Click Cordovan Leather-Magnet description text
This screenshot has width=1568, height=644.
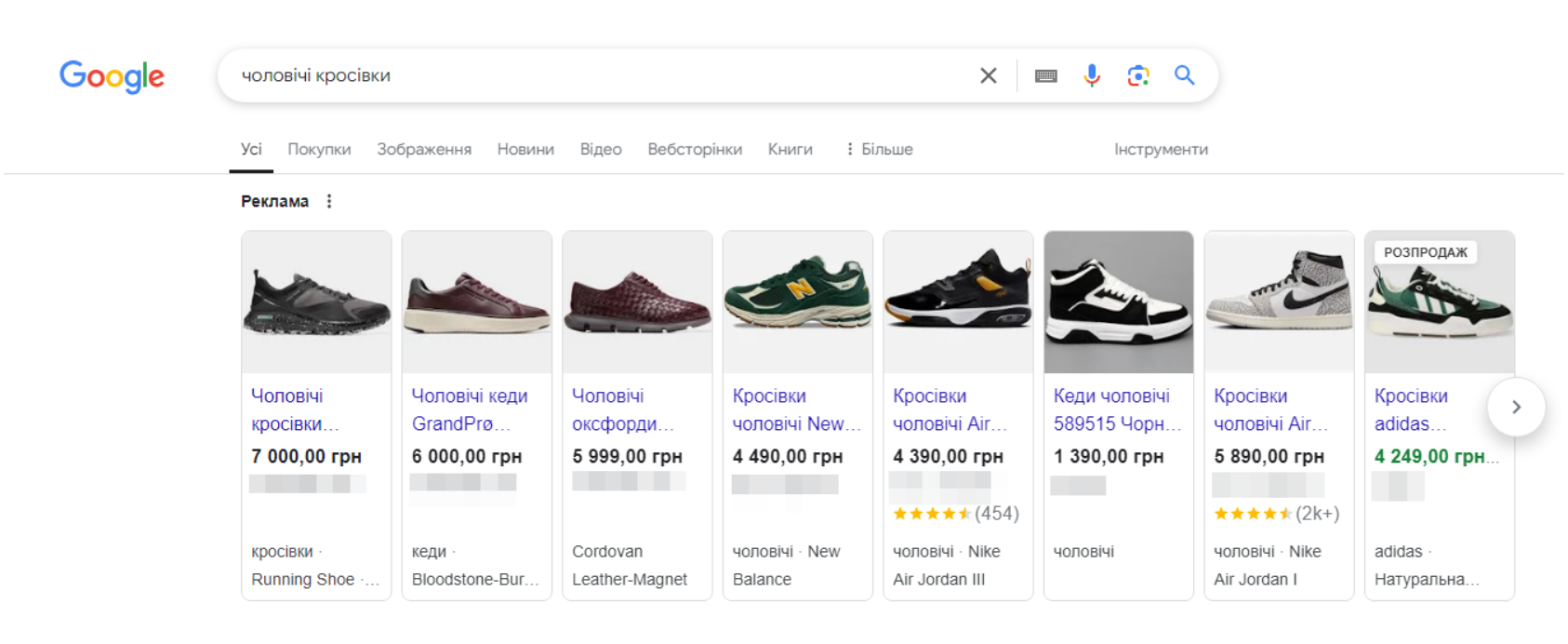tap(630, 565)
